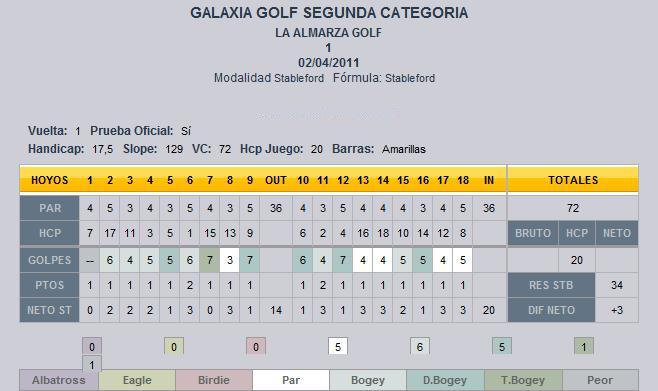Viewport: 658px width, 391px height.
Task: Click the IN column header
Action: (x=489, y=180)
